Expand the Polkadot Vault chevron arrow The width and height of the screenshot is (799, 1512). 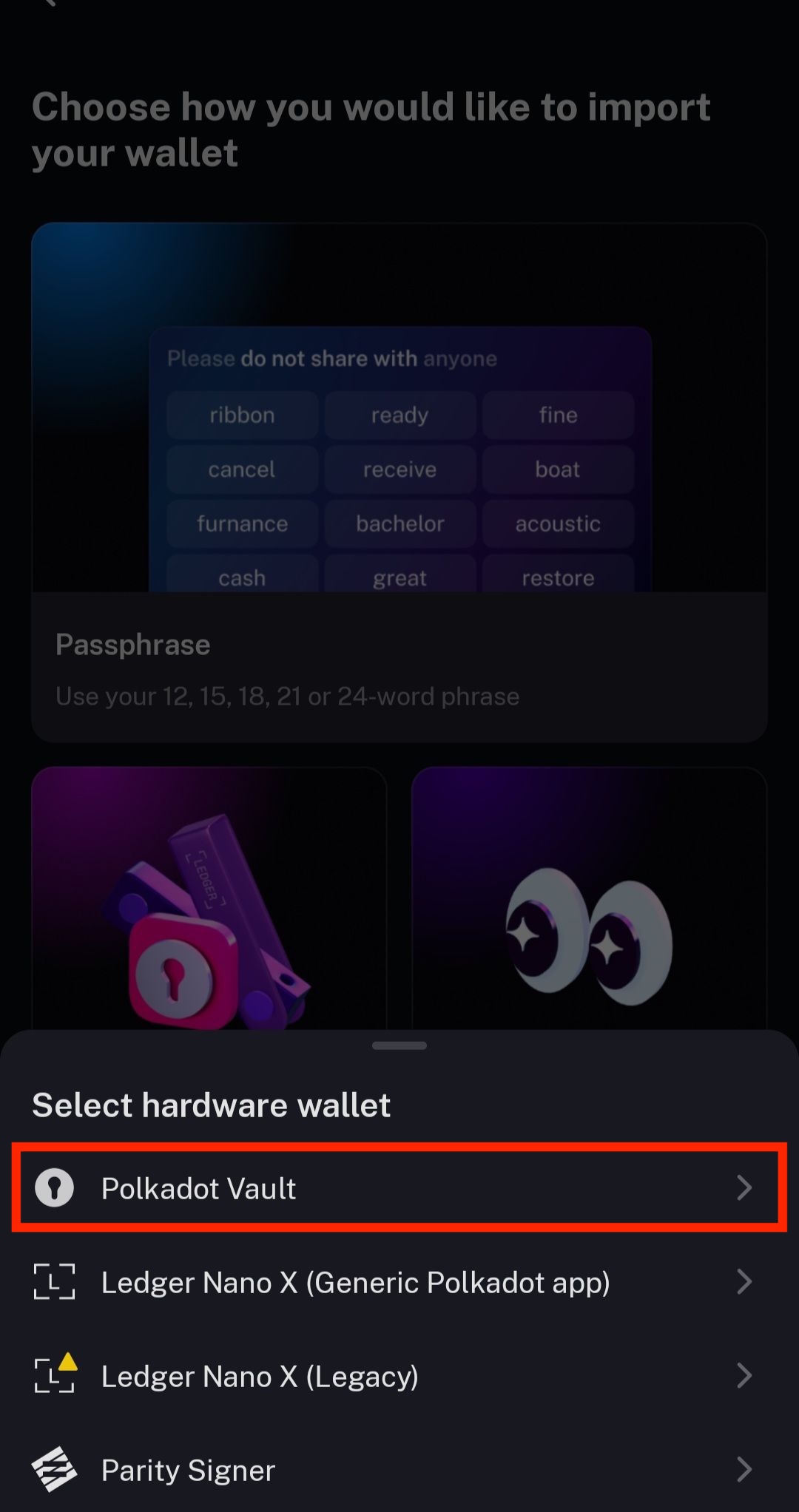click(744, 1188)
